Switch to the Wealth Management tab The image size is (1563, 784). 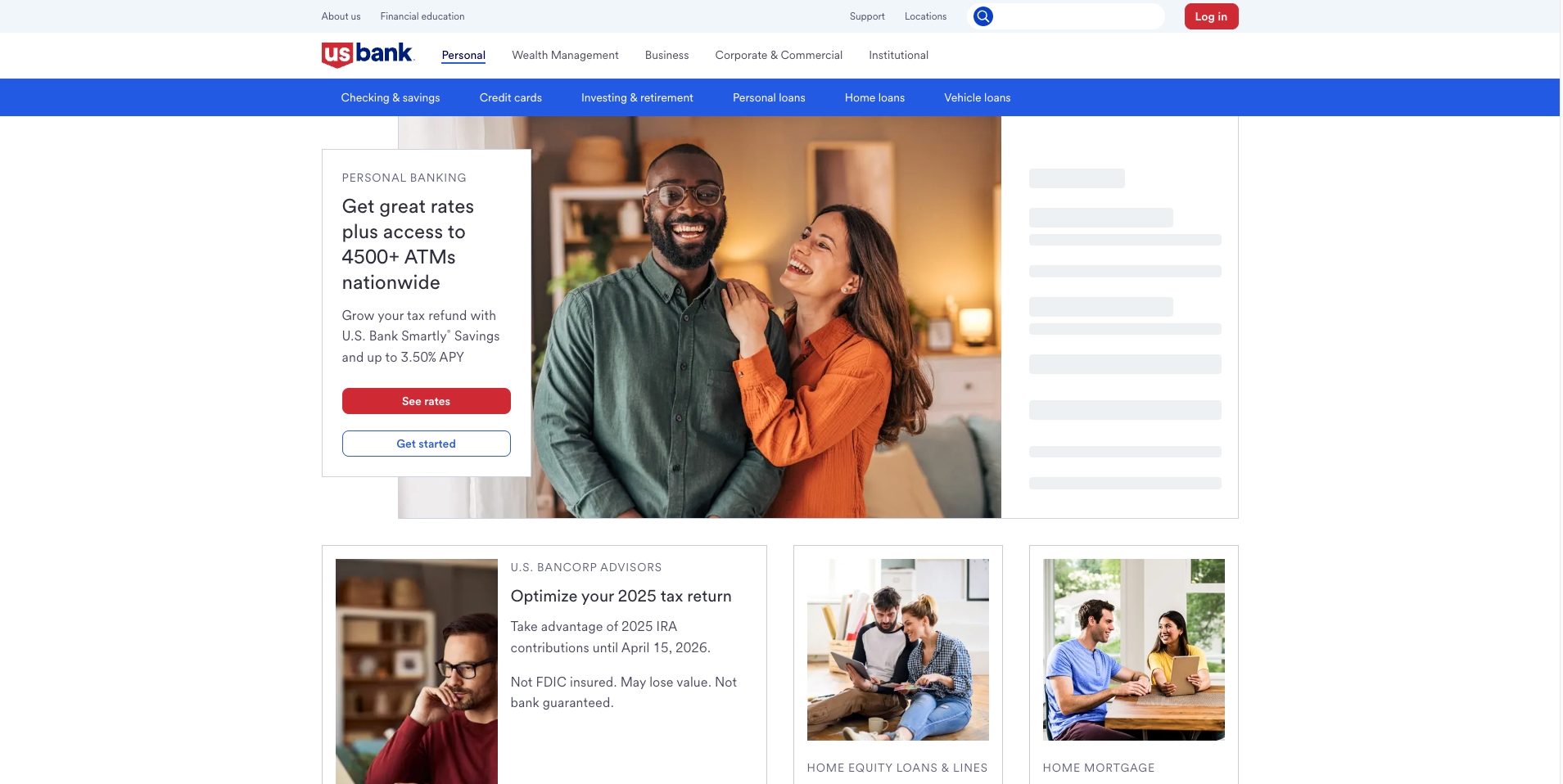[x=565, y=55]
